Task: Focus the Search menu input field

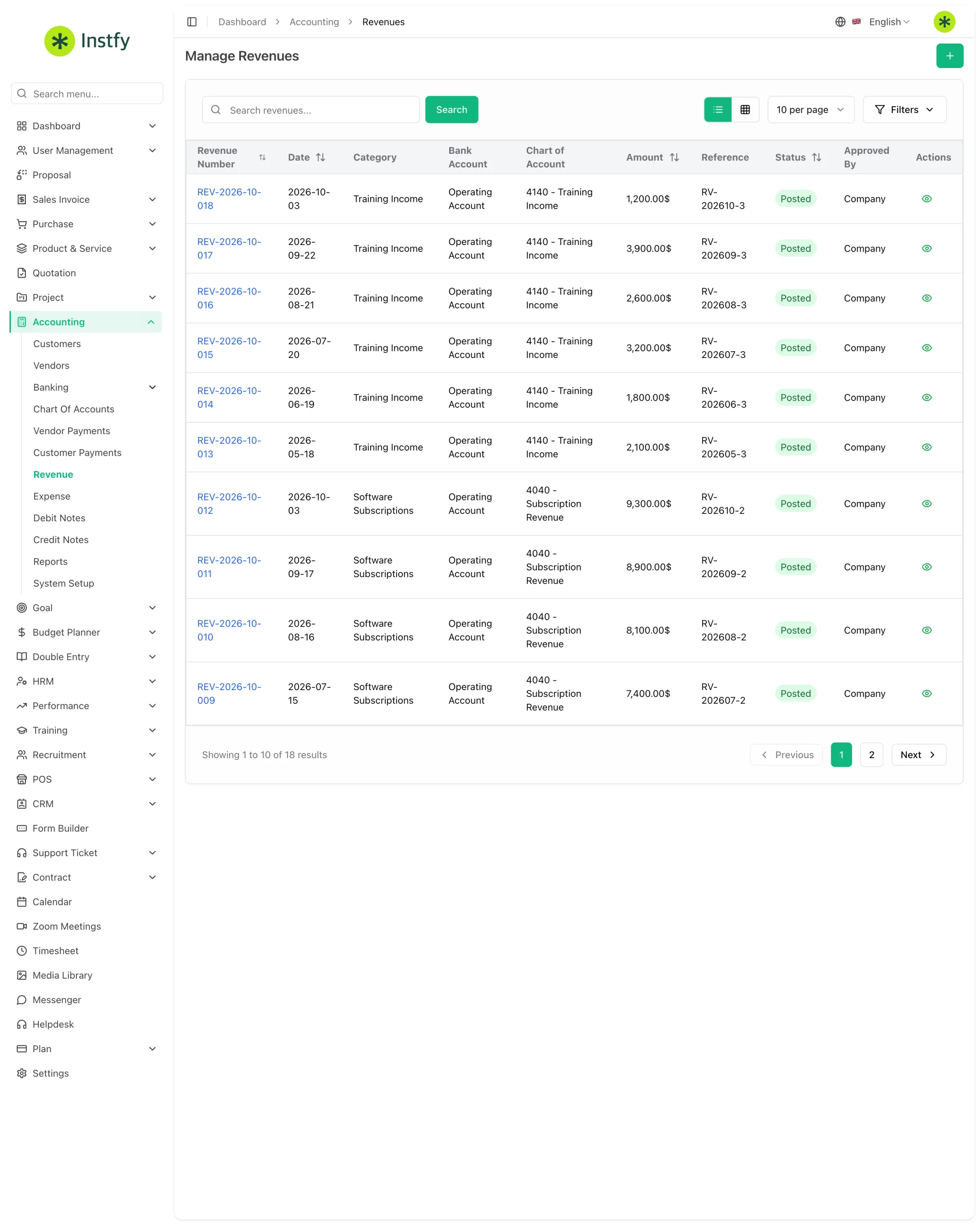Action: 87,94
